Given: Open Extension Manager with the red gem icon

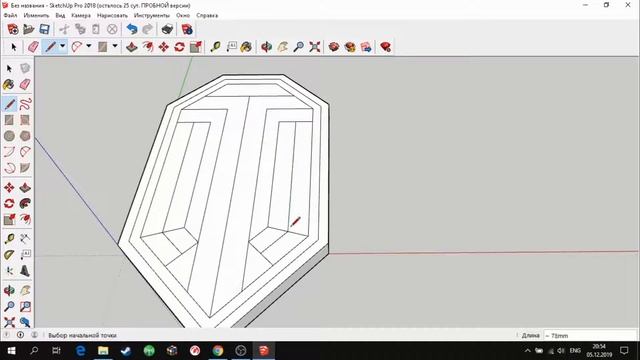Looking at the screenshot, I should click(x=385, y=47).
